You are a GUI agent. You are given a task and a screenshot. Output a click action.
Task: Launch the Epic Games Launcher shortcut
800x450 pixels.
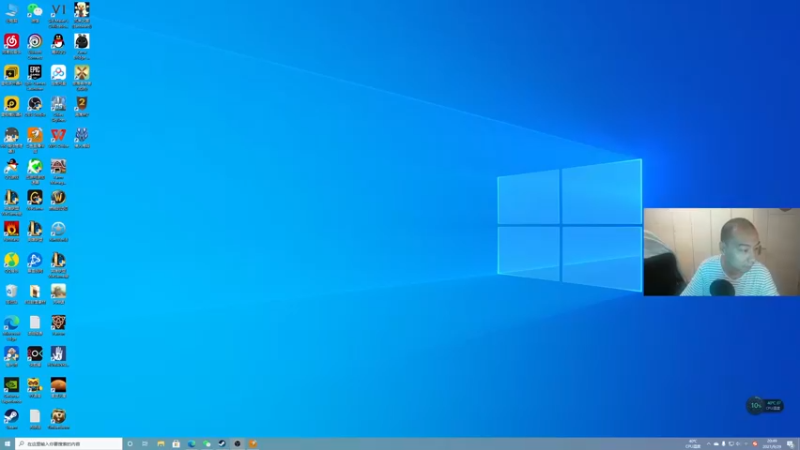(x=35, y=77)
